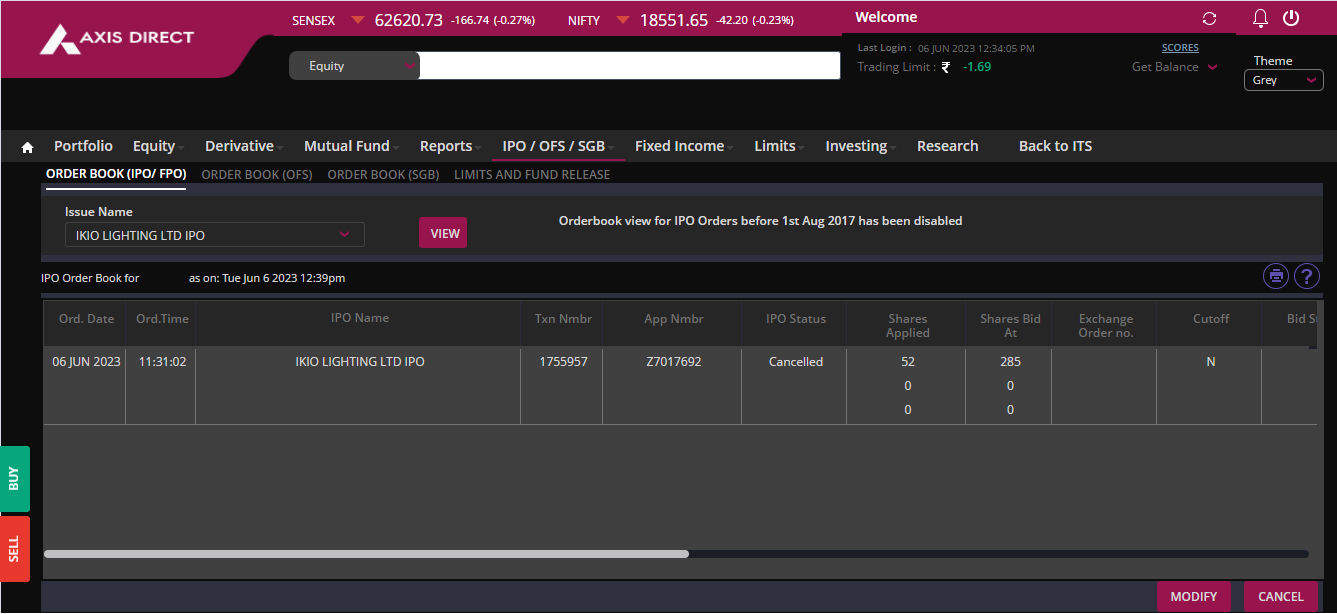This screenshot has height=614, width=1337.
Task: Click the IPO Status column header
Action: [x=796, y=319]
